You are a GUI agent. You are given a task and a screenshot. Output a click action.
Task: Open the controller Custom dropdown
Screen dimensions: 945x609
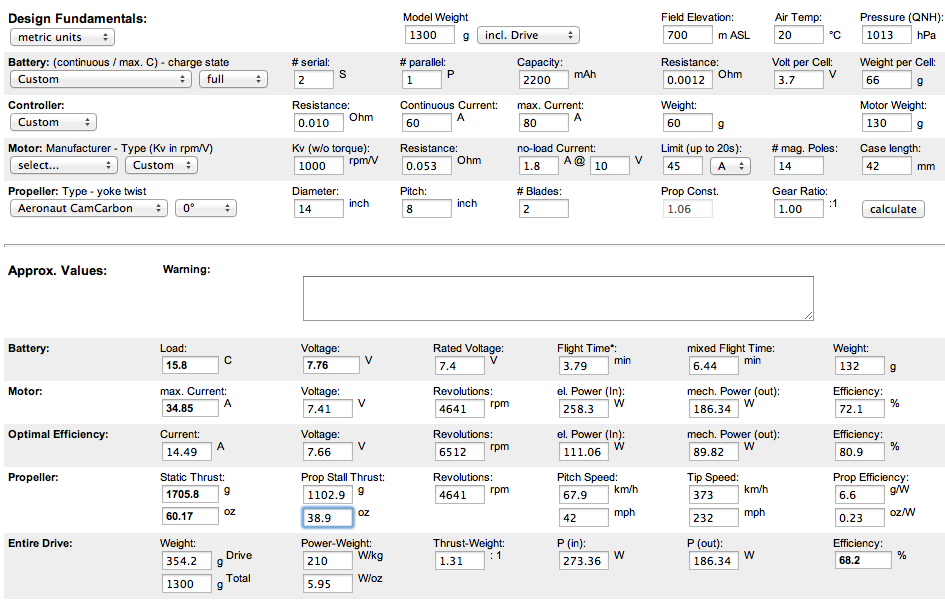point(56,122)
